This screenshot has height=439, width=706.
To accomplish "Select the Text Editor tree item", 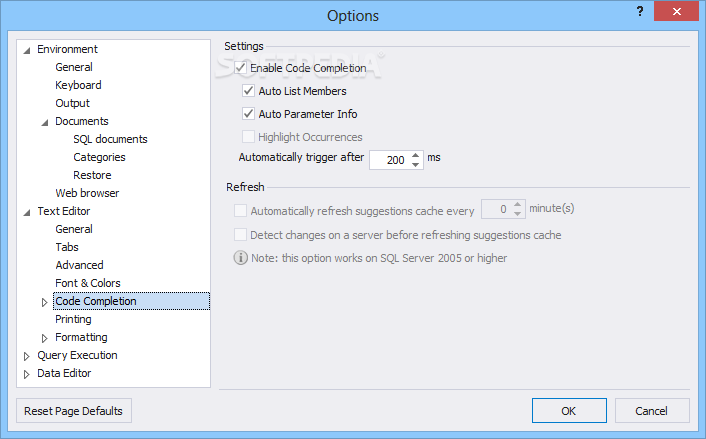I will 64,211.
